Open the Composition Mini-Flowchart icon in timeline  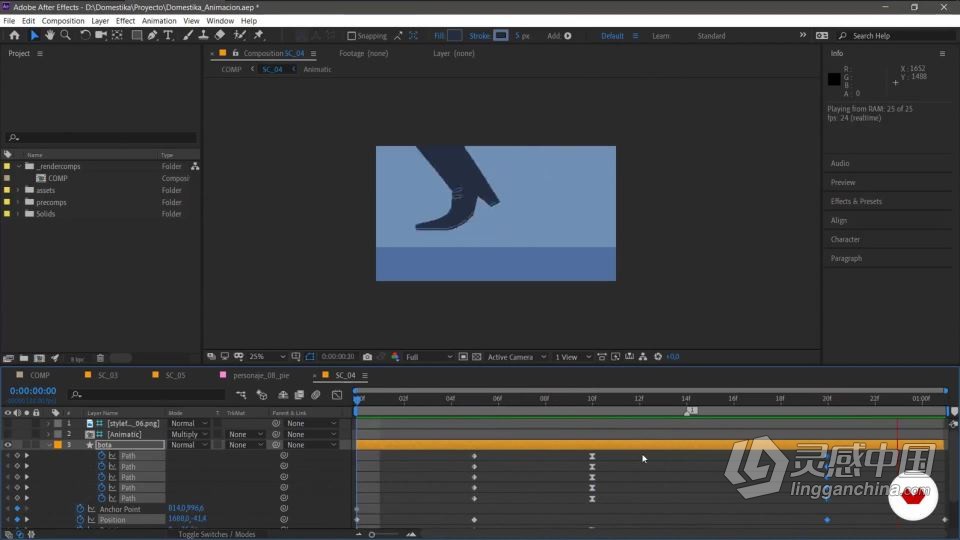click(x=241, y=395)
